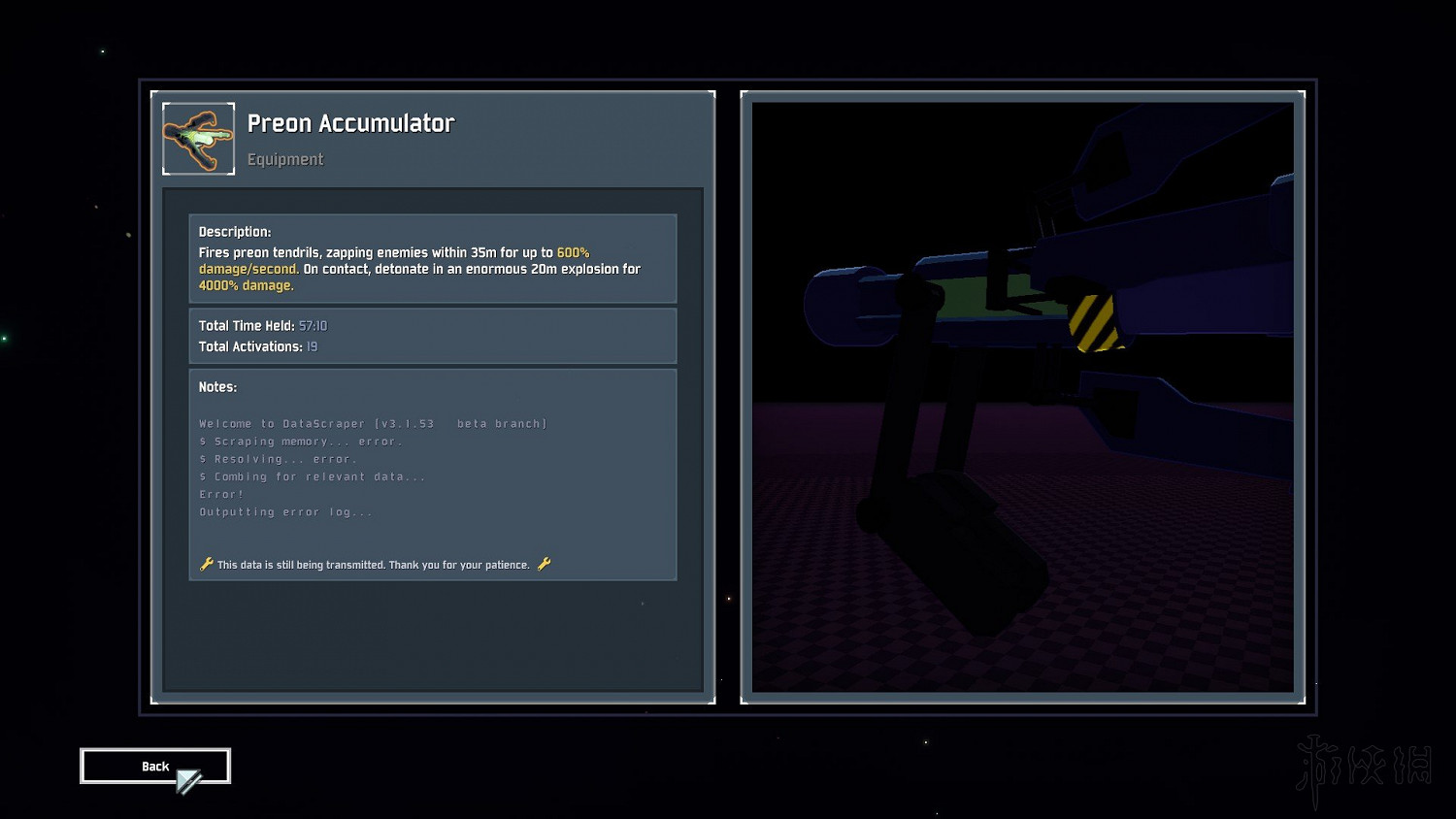This screenshot has width=1456, height=819.
Task: Click the Notes heading
Action: (x=217, y=387)
